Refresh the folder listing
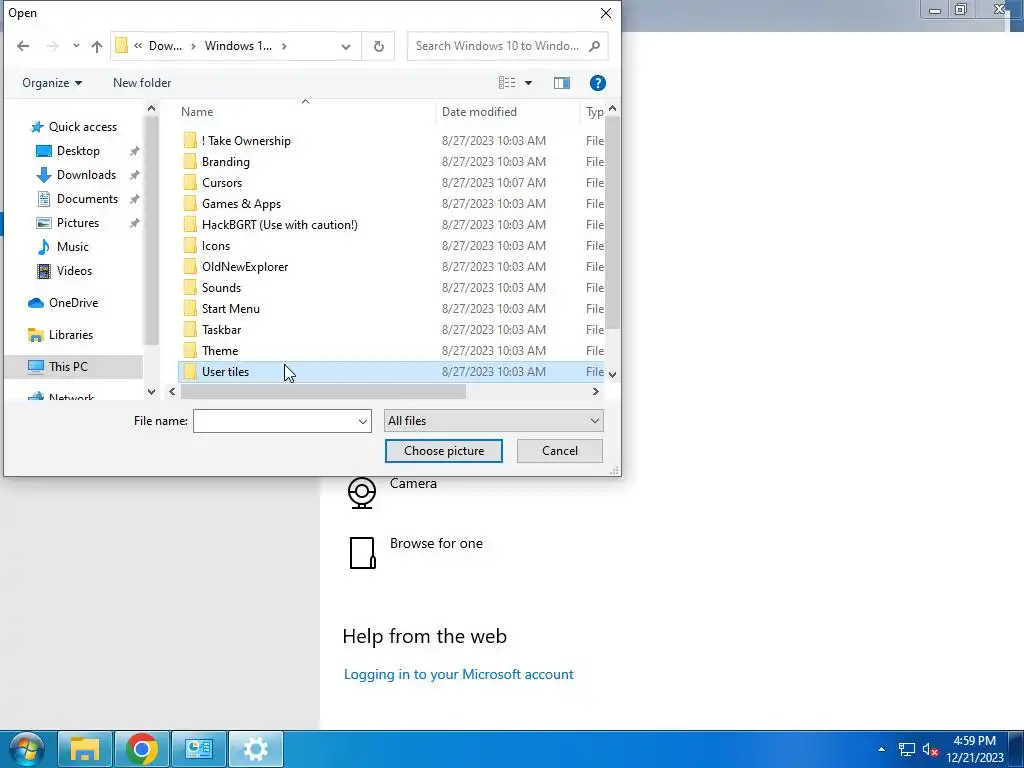The height and width of the screenshot is (768, 1024). [x=379, y=46]
